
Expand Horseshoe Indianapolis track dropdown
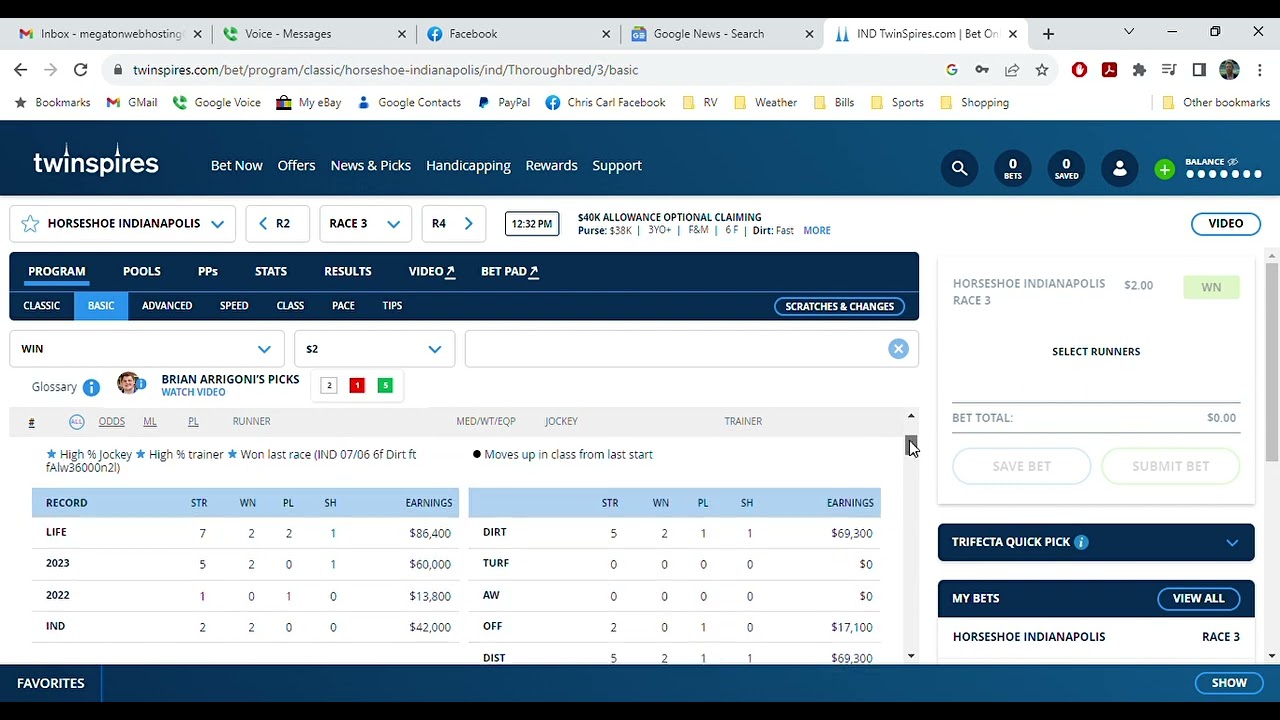pyautogui.click(x=217, y=224)
